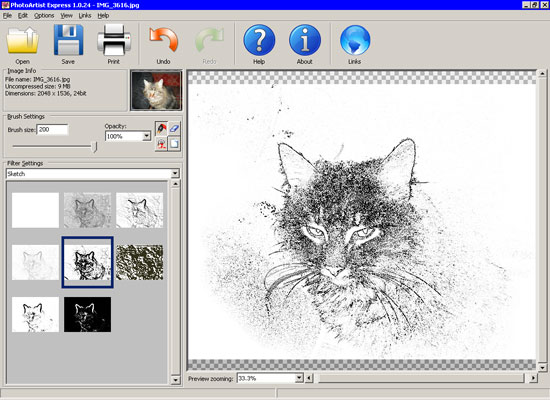550x400 pixels.
Task: Click the filter list scroll down arrow
Action: pos(175,380)
